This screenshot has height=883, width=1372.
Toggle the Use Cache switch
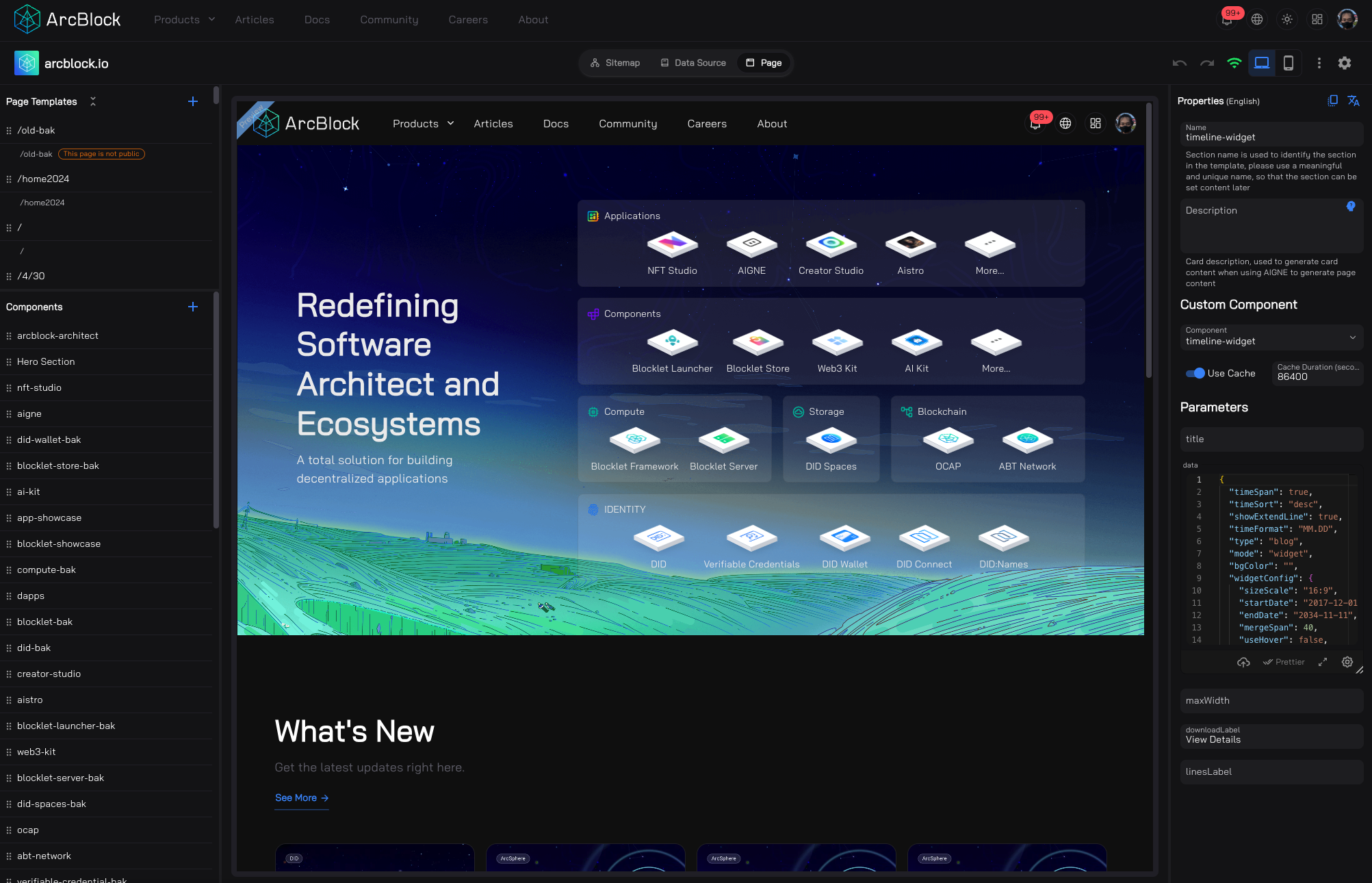point(1195,373)
